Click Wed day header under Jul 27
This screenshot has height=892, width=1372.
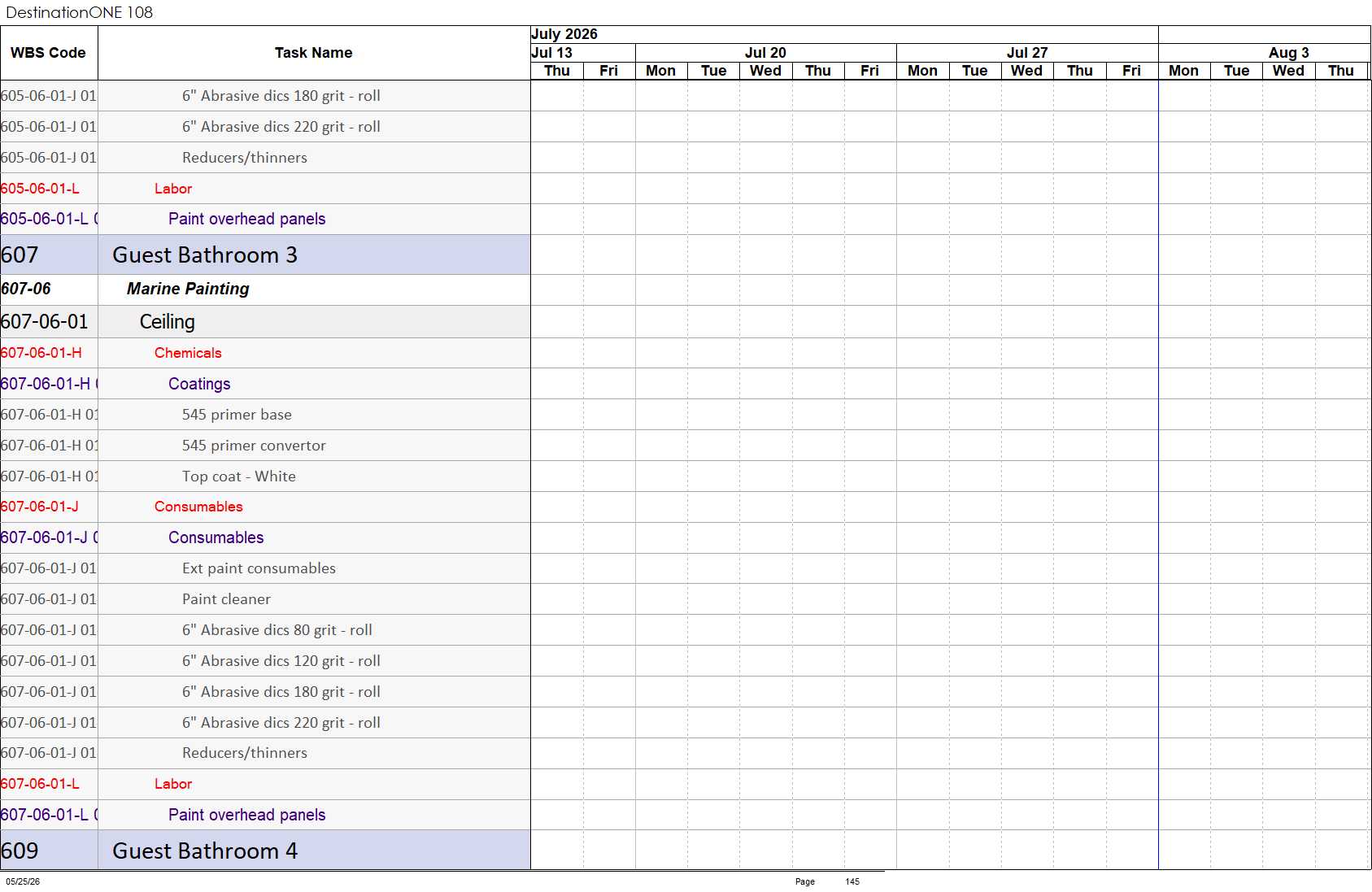[1026, 71]
